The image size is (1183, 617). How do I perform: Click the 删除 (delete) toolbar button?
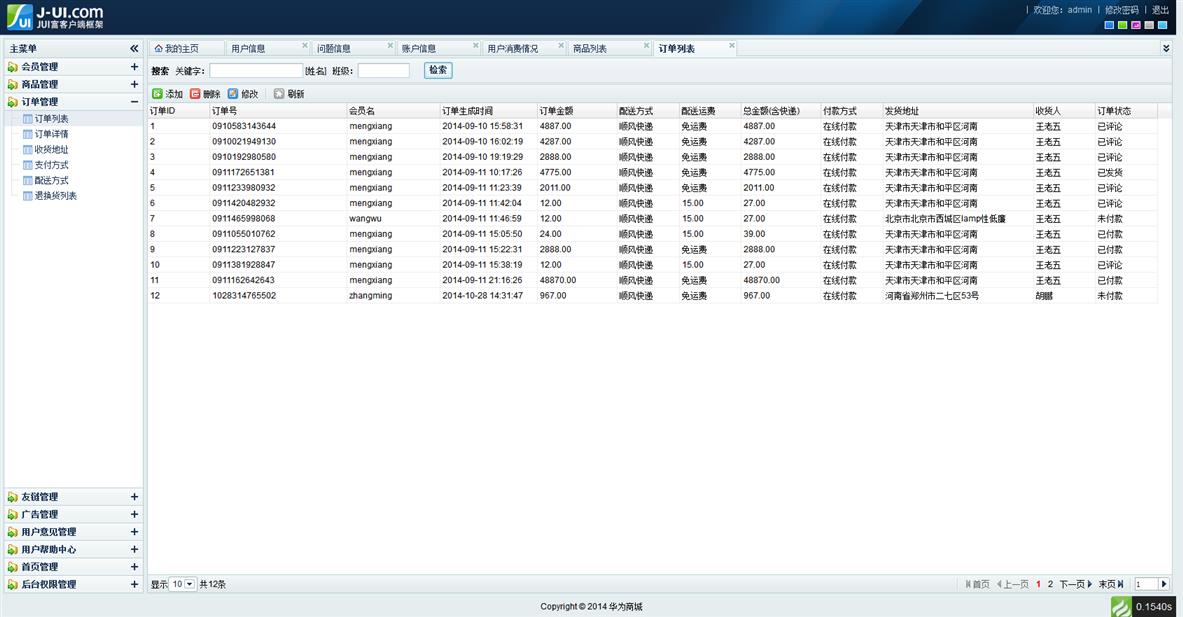(205, 94)
